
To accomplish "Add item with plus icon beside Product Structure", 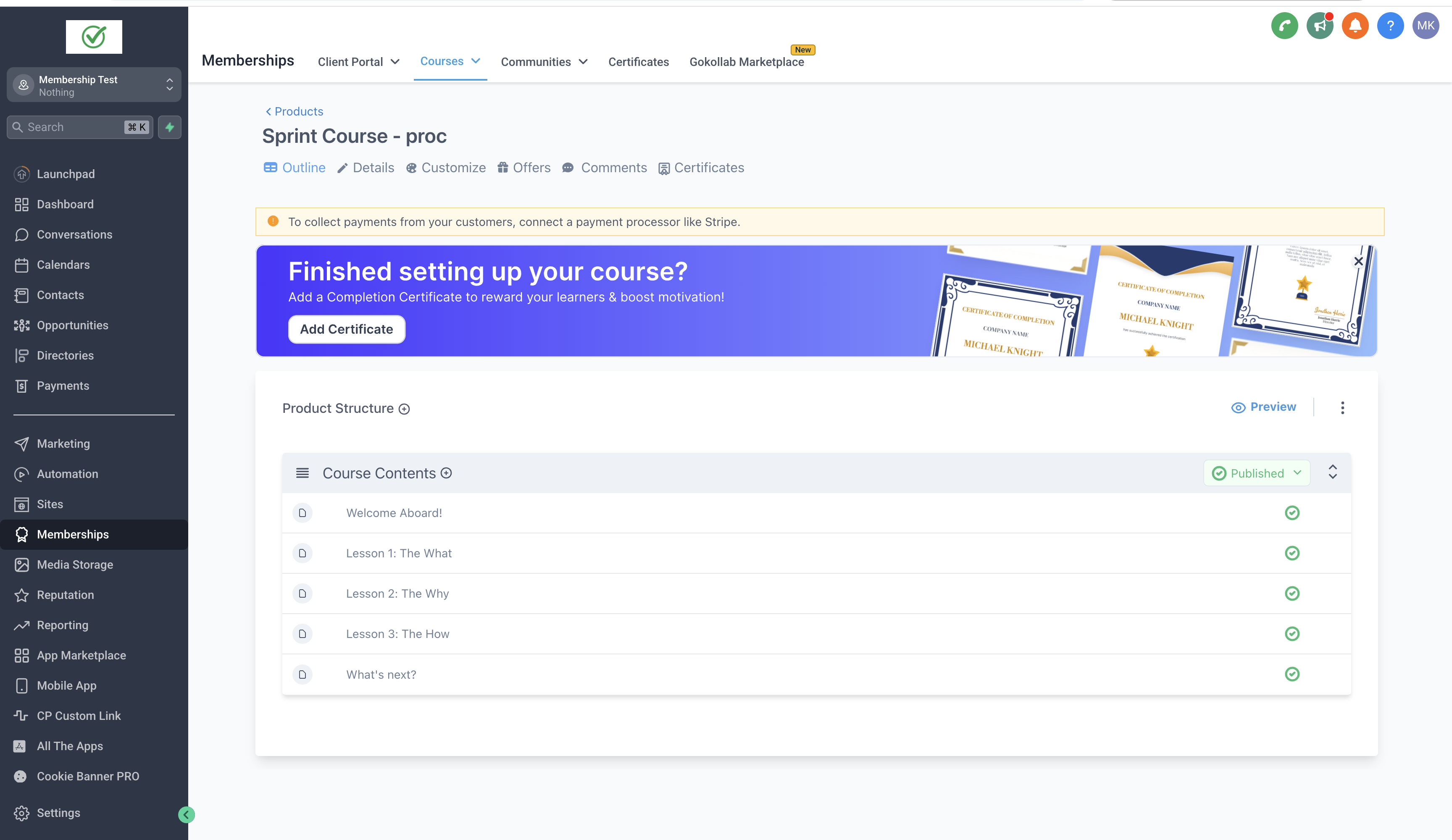I will (405, 409).
